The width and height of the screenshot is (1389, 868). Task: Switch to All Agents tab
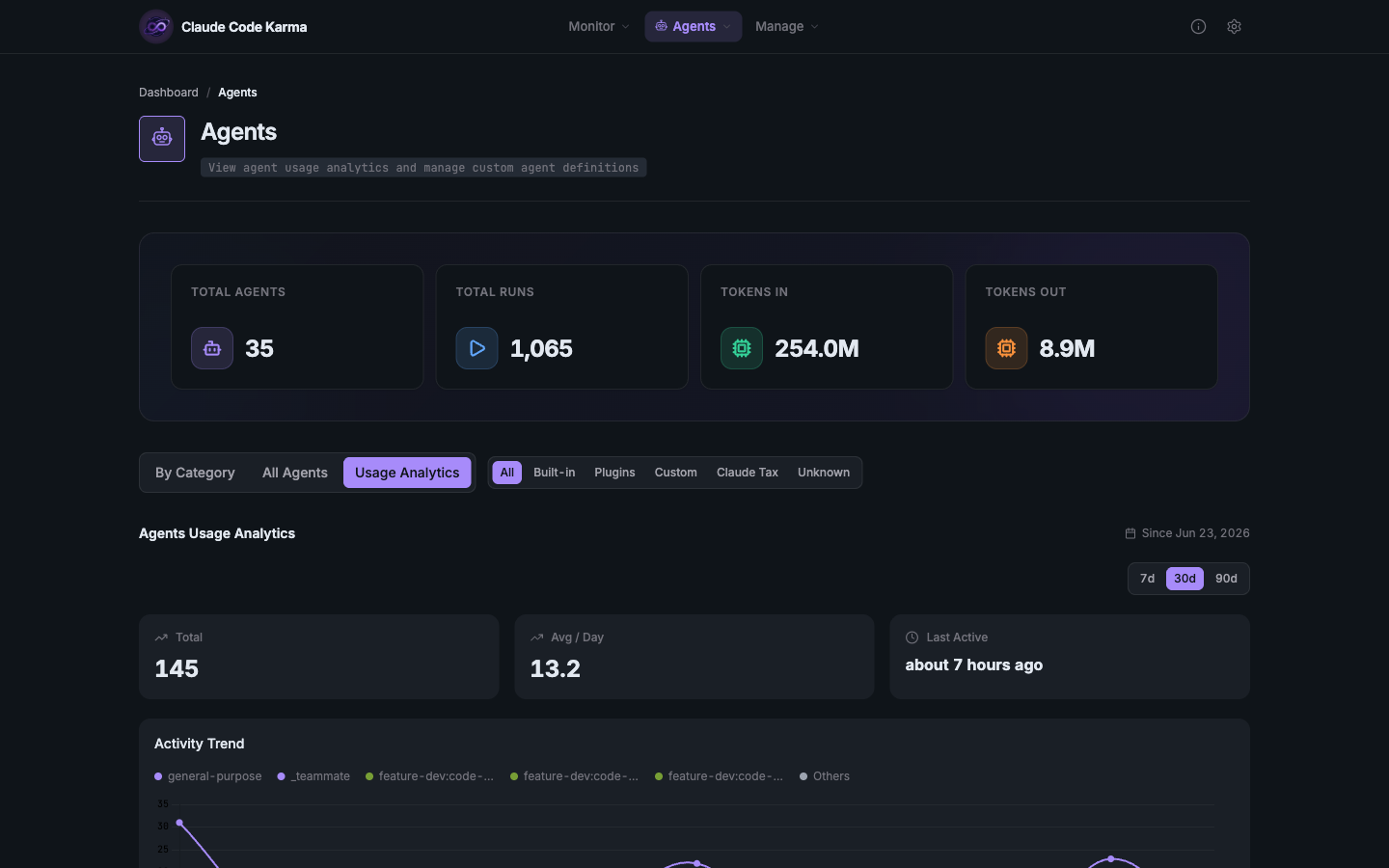[x=295, y=473]
